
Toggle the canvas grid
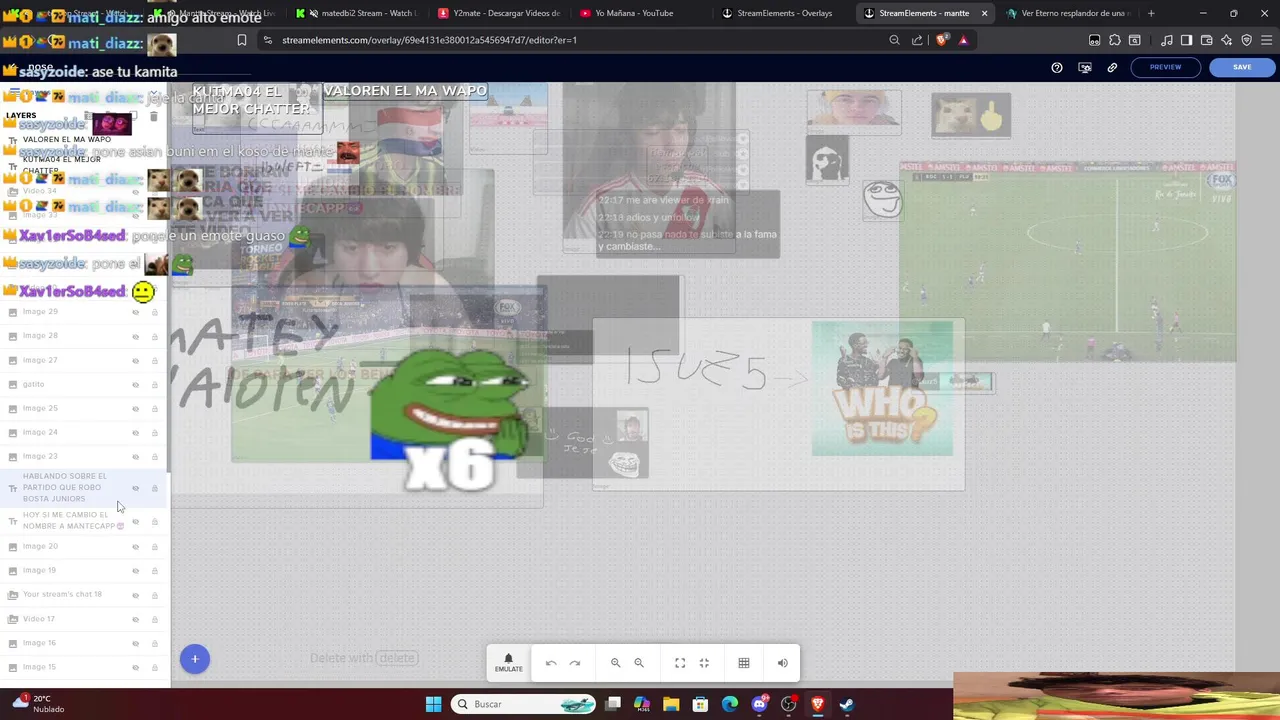point(744,663)
